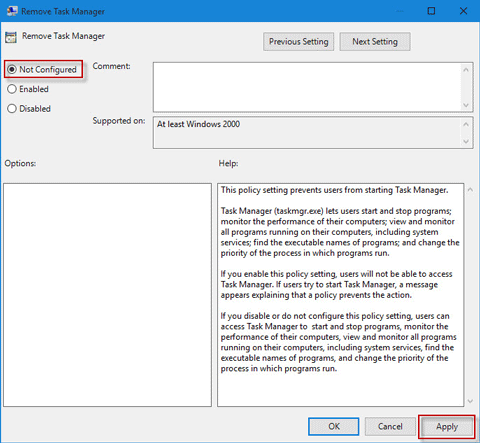Maximize the Remove Task Manager window
Screen dimensions: 480x443
[x=431, y=11]
